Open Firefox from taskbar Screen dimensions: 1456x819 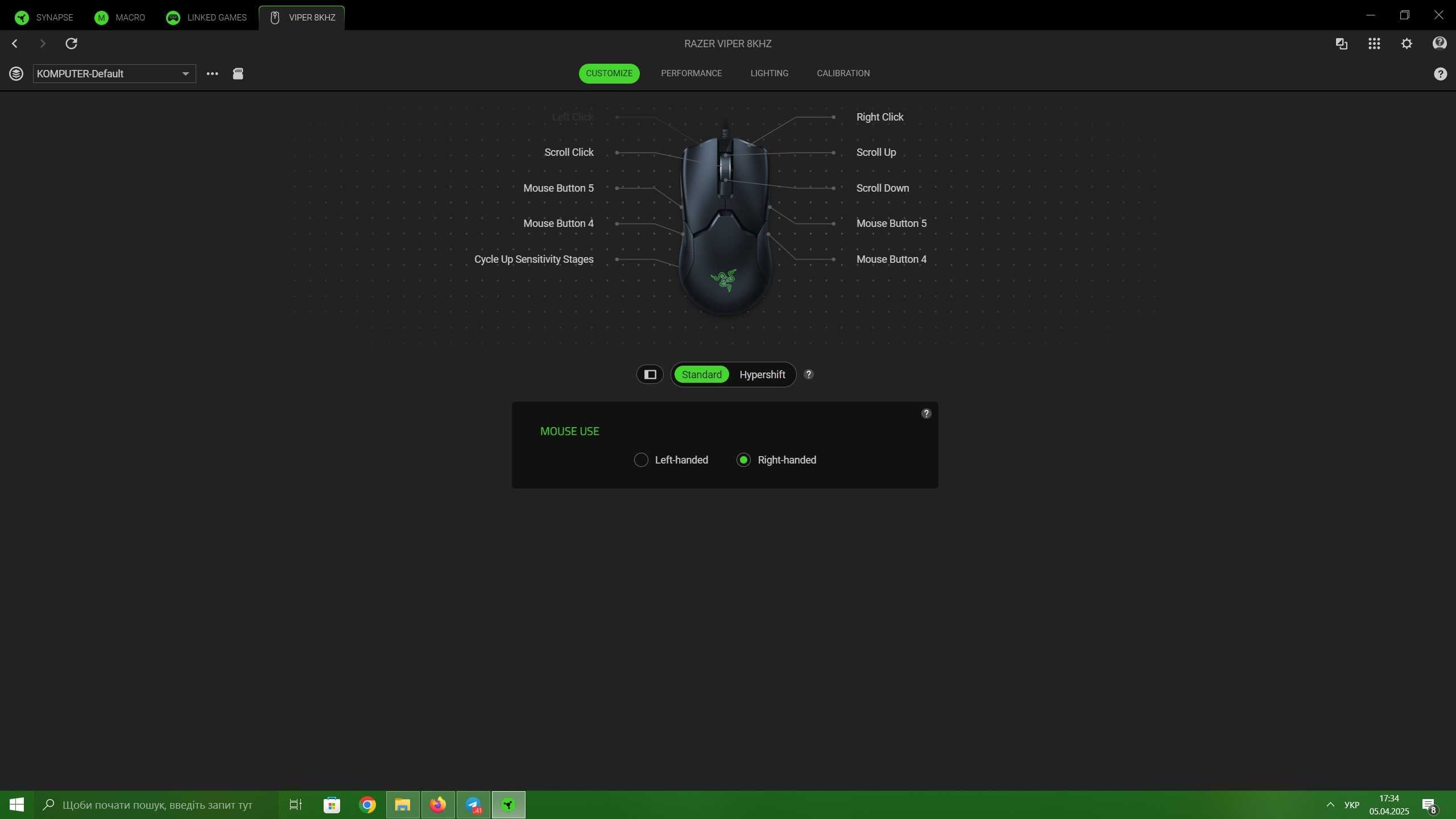pyautogui.click(x=438, y=805)
